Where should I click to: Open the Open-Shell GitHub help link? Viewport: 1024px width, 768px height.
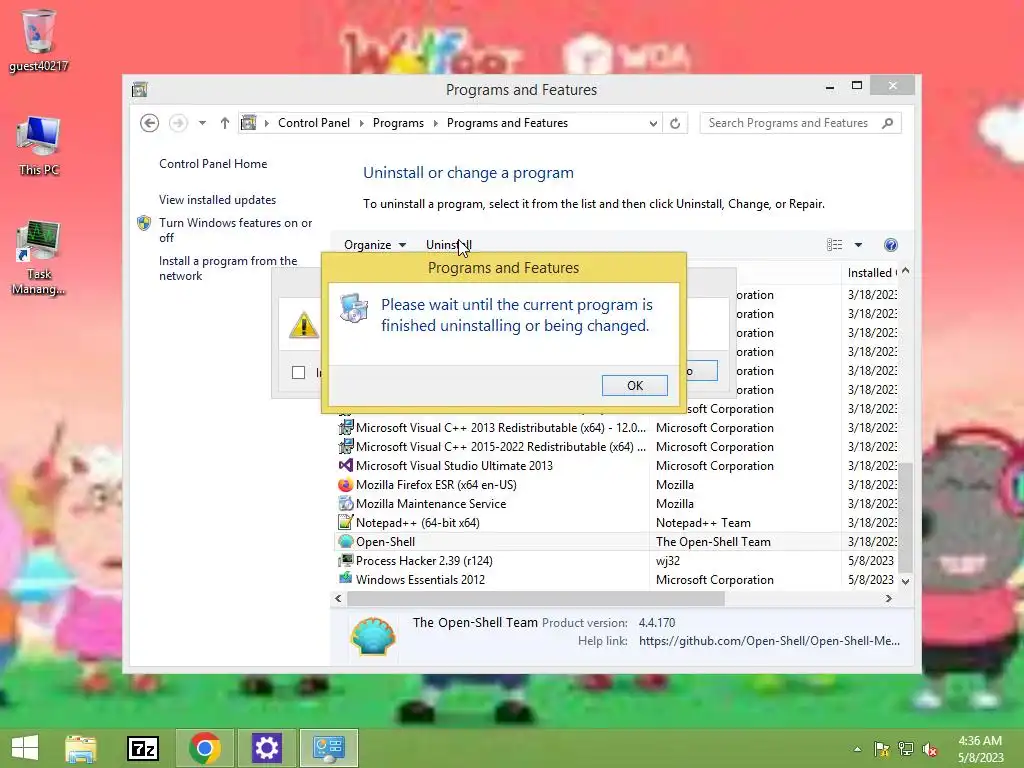tap(769, 641)
